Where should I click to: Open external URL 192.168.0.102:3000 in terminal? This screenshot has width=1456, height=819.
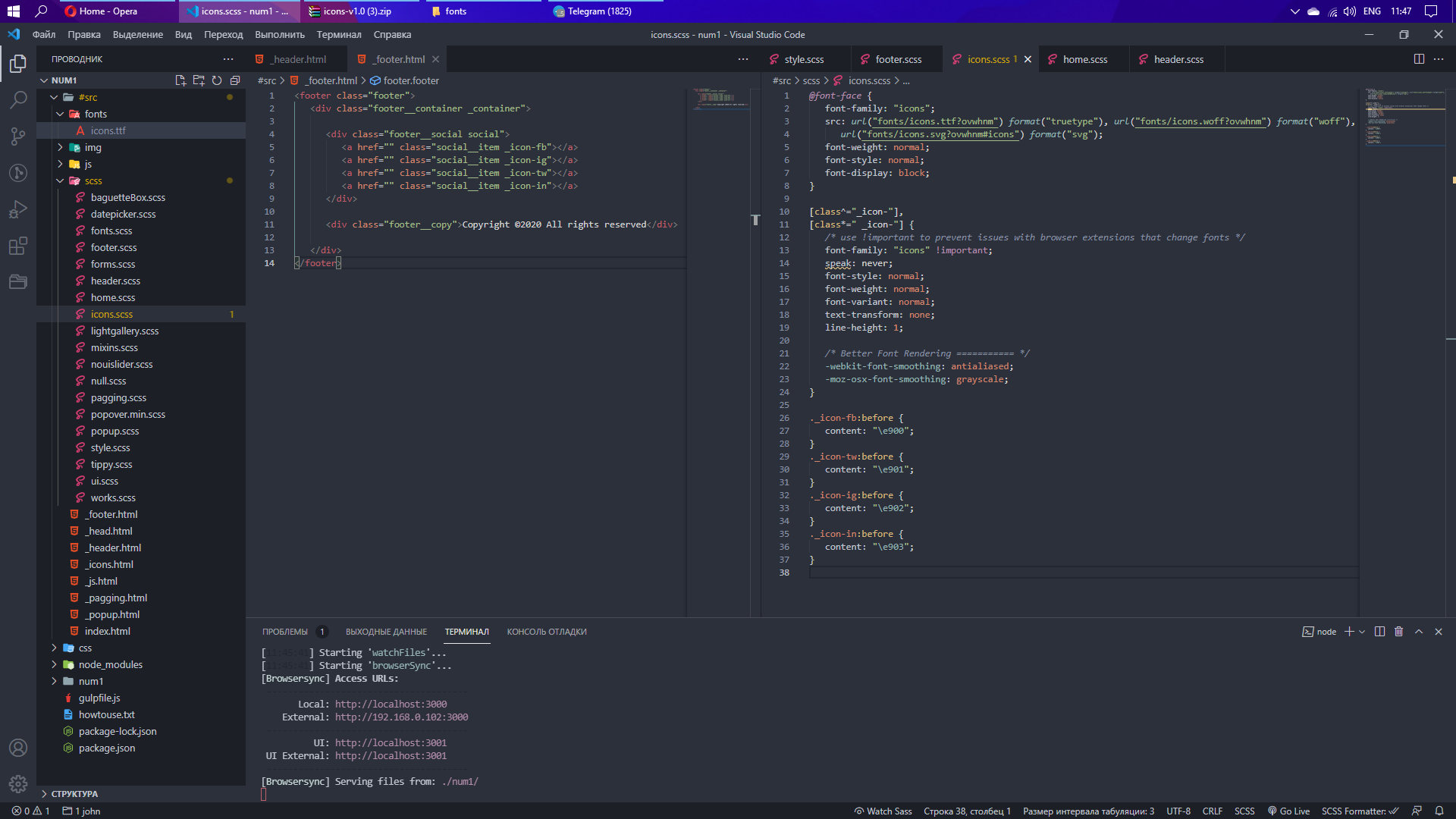[x=401, y=717]
